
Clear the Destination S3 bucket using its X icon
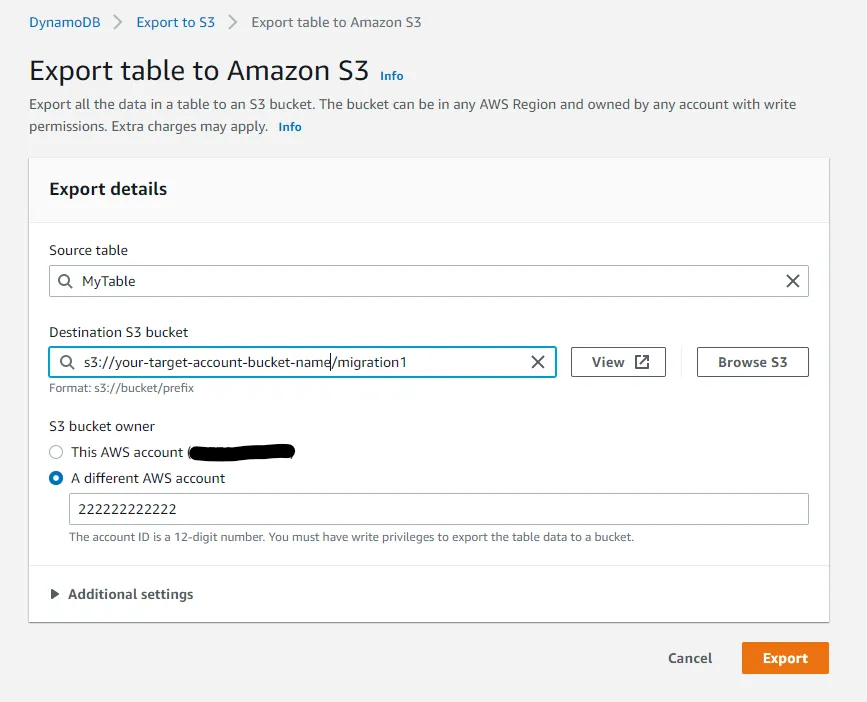538,362
